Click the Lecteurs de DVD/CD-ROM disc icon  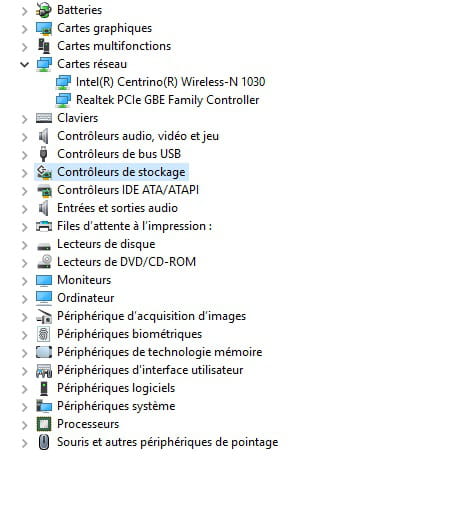44,262
